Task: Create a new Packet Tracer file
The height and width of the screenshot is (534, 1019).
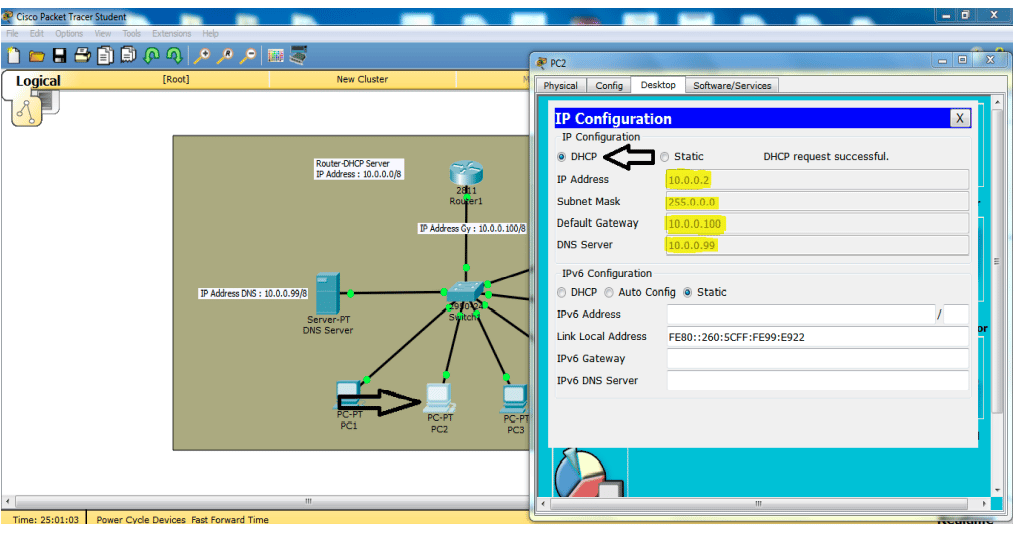Action: [x=14, y=57]
